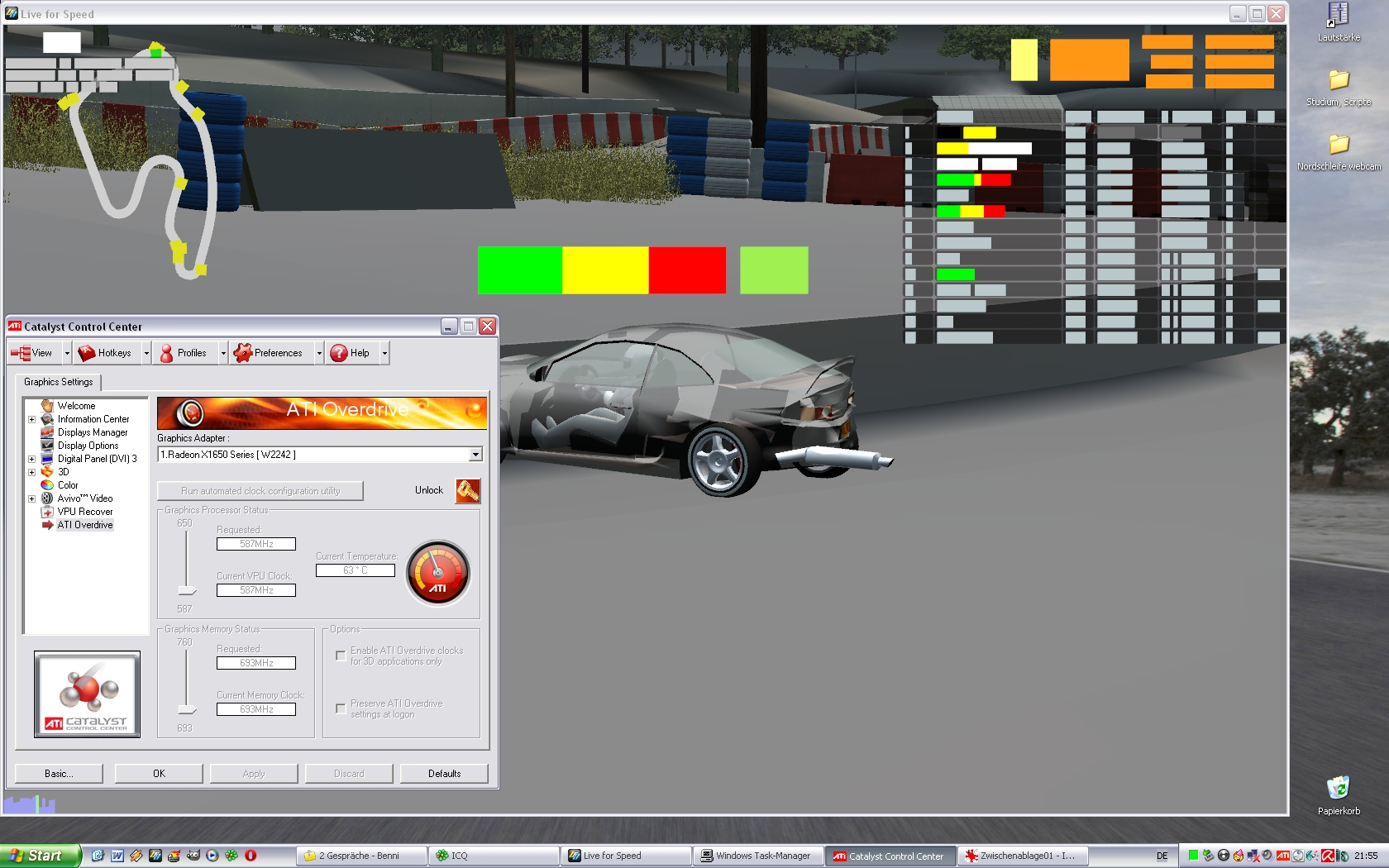The image size is (1389, 868).
Task: Open the Studium, Scripte desktop folder
Action: pos(1339,88)
